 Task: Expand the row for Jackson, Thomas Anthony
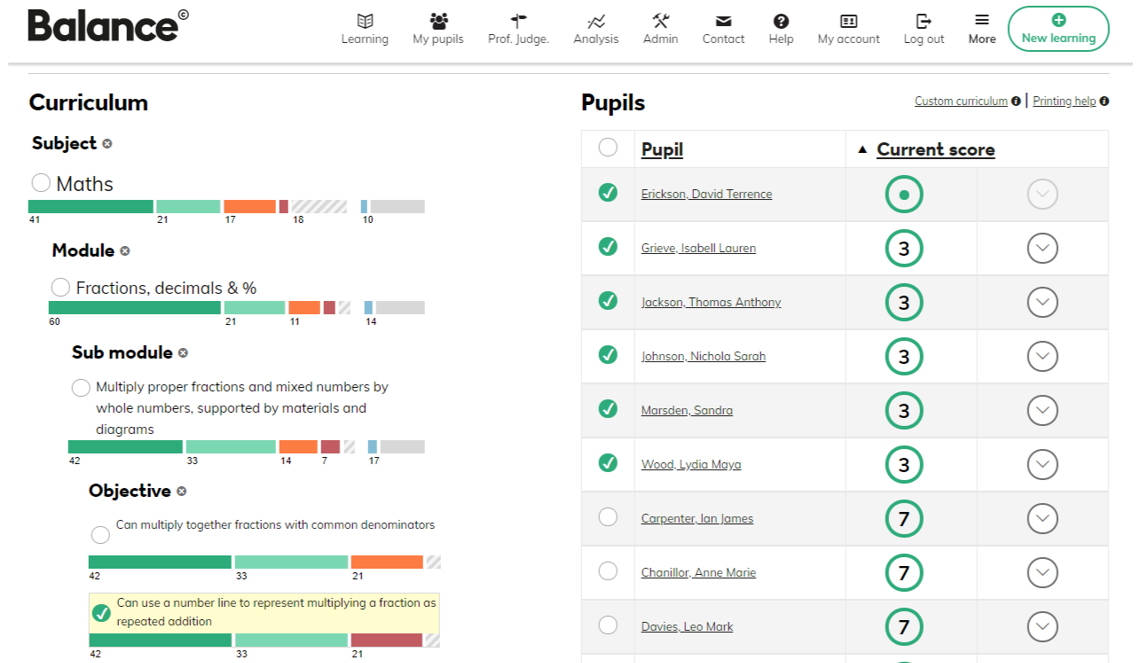1042,302
